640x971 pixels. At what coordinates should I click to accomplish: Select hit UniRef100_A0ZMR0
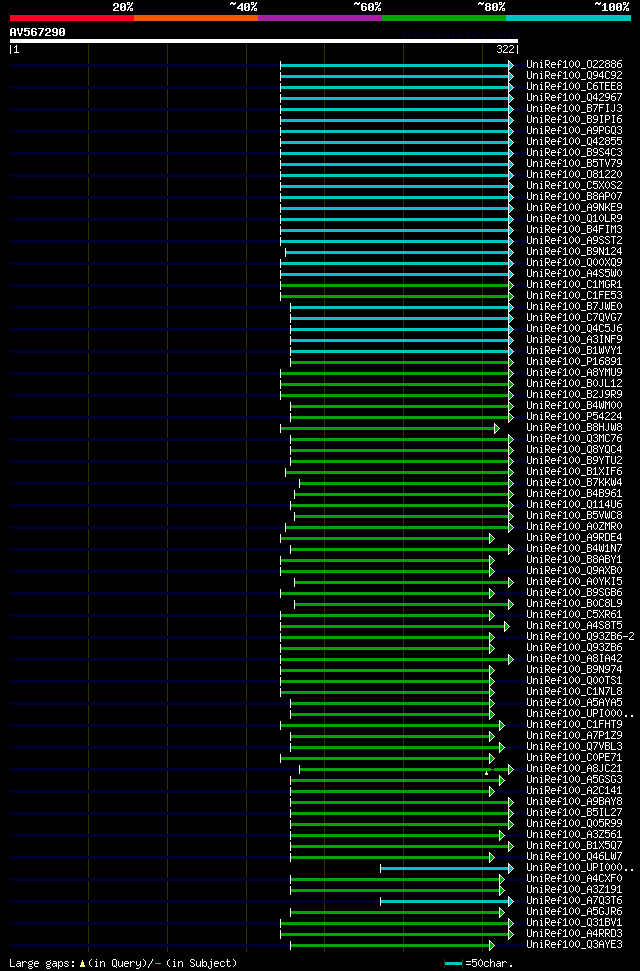click(574, 526)
